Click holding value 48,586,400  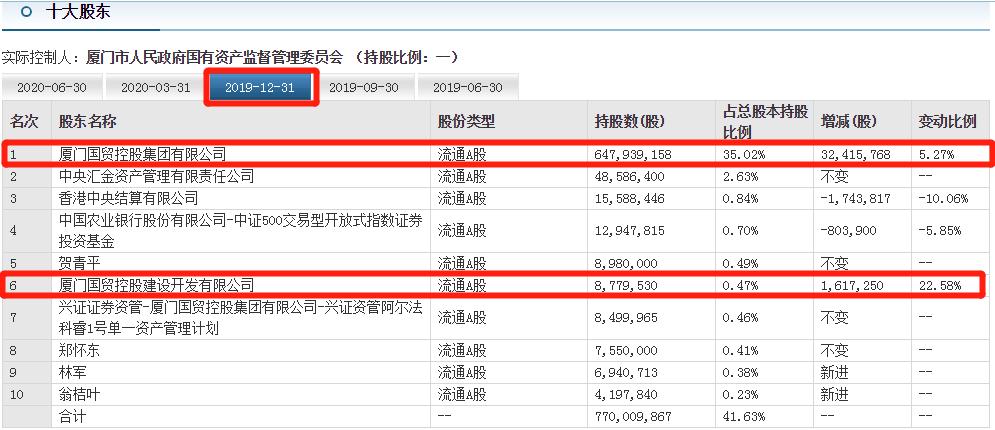[x=629, y=176]
